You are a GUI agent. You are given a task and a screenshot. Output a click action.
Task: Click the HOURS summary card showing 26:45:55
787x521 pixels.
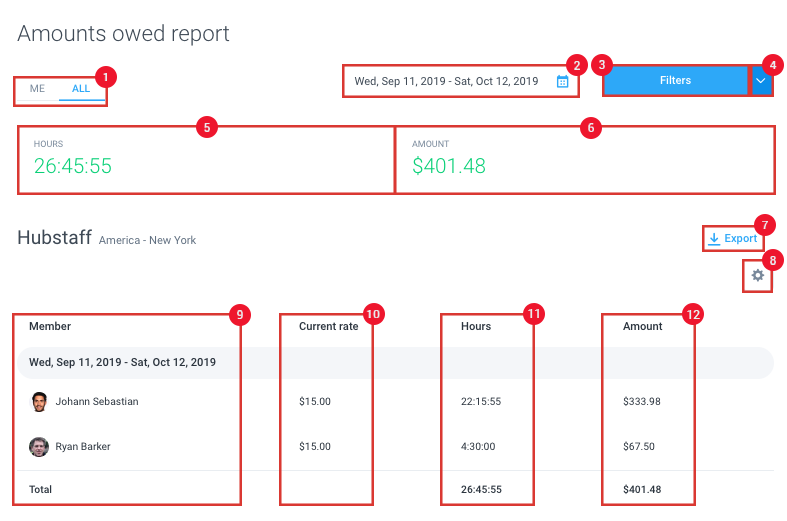pos(206,160)
